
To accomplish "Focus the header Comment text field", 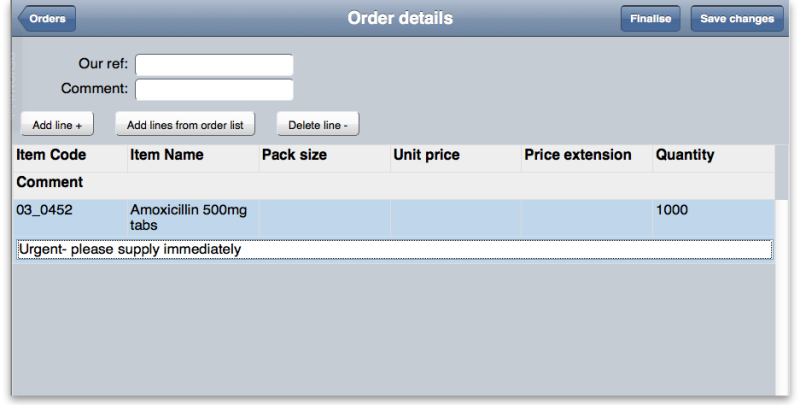I will point(214,90).
